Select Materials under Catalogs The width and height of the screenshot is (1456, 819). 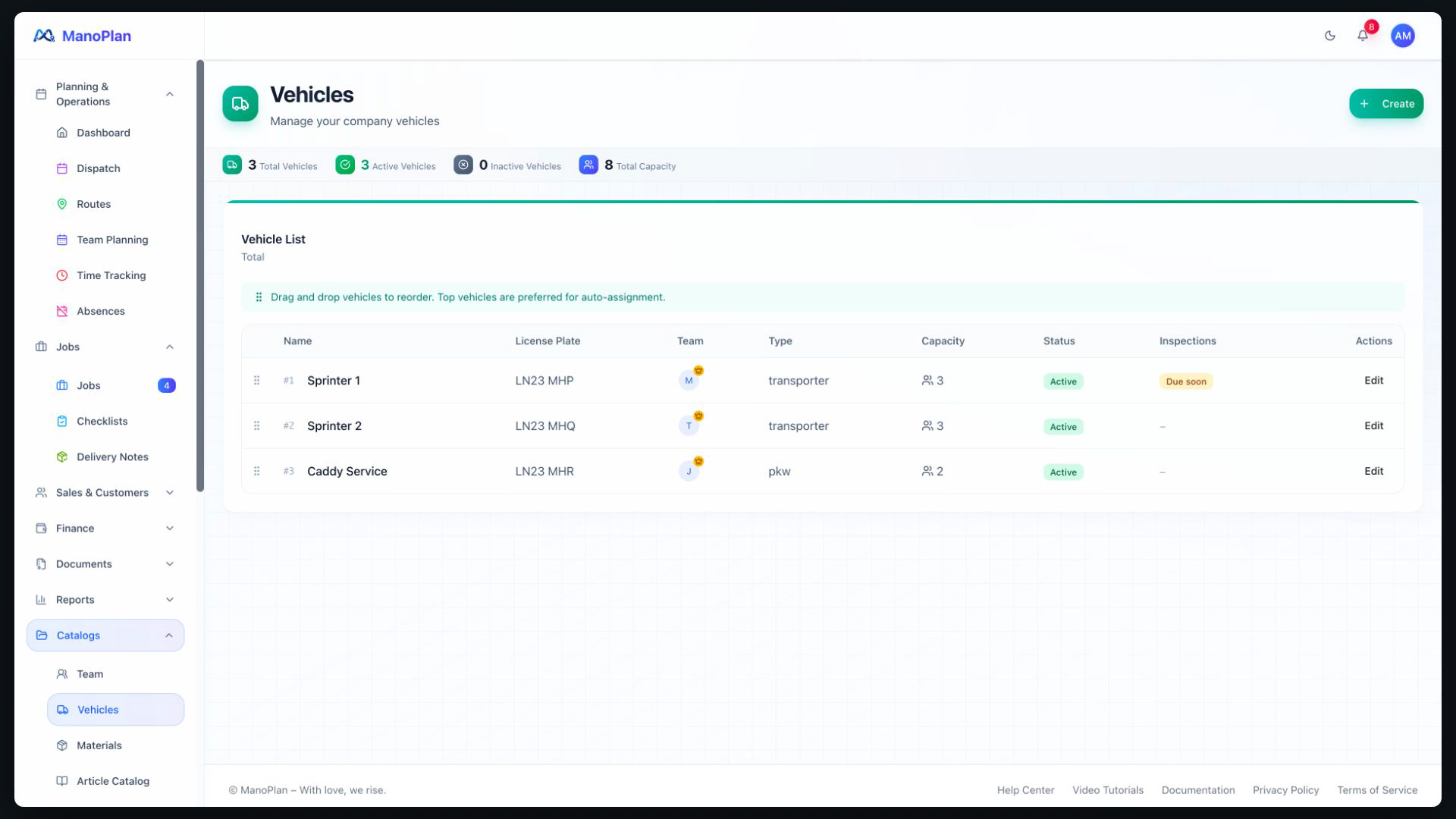(x=115, y=745)
